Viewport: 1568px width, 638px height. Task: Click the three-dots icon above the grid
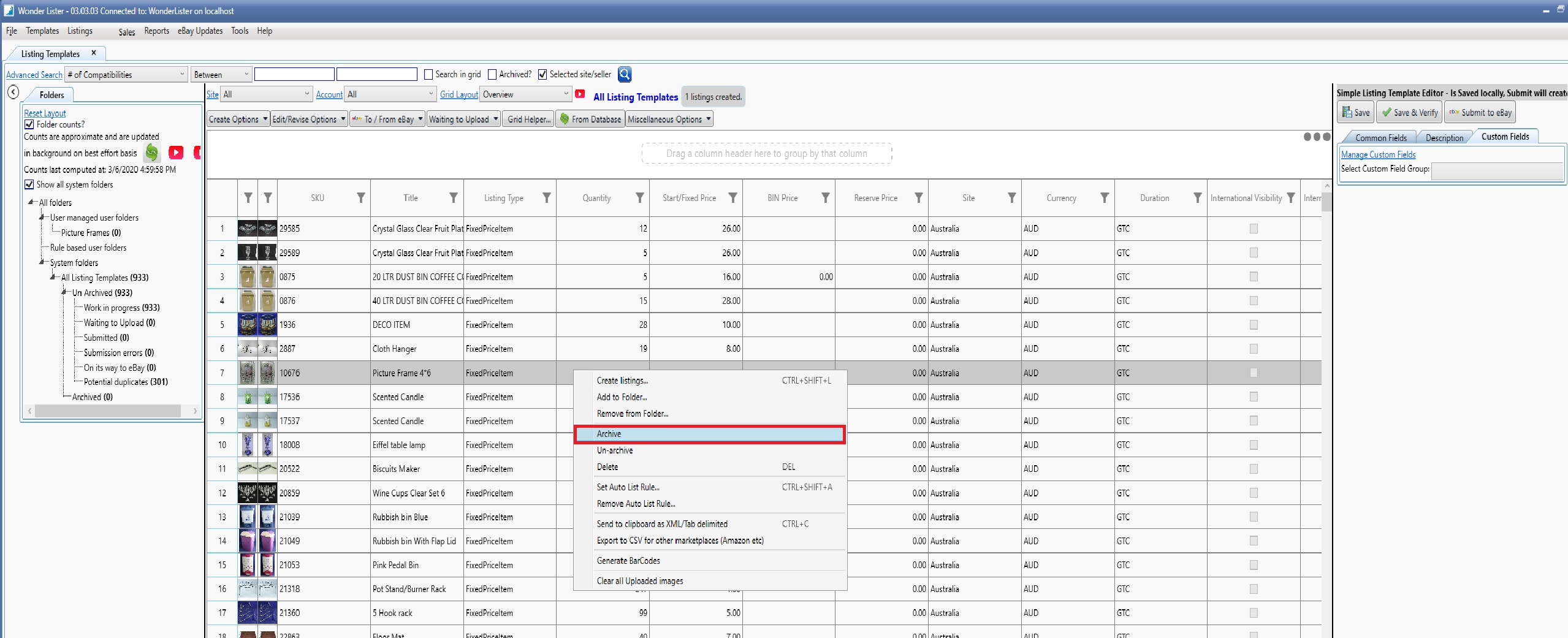click(x=1317, y=137)
